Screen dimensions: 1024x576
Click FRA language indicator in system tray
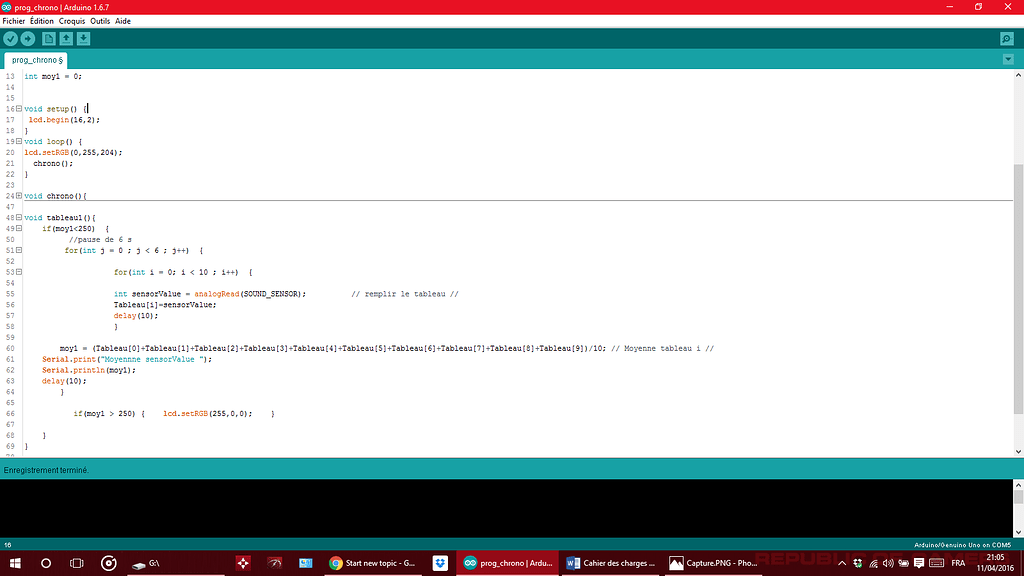click(x=959, y=563)
